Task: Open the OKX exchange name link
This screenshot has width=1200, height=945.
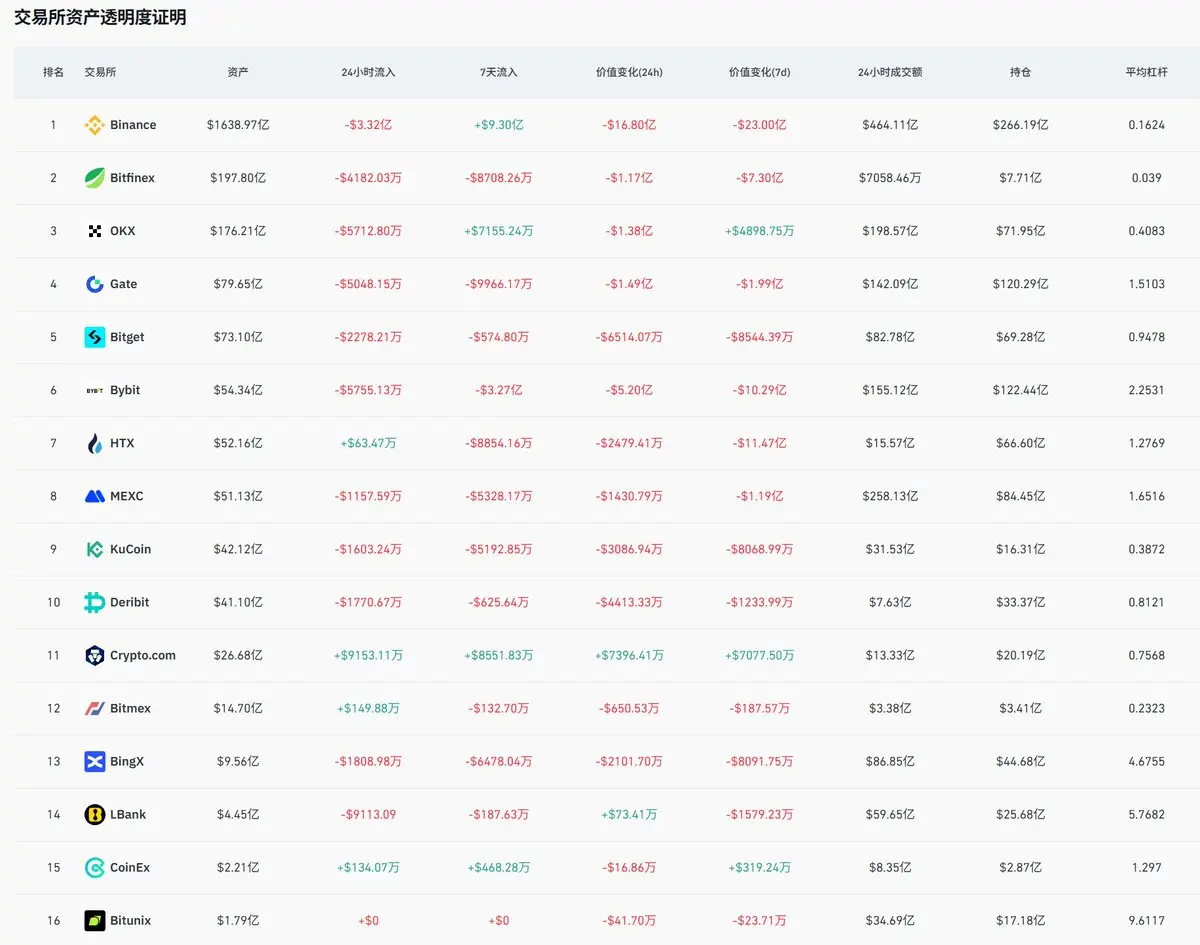Action: click(123, 231)
